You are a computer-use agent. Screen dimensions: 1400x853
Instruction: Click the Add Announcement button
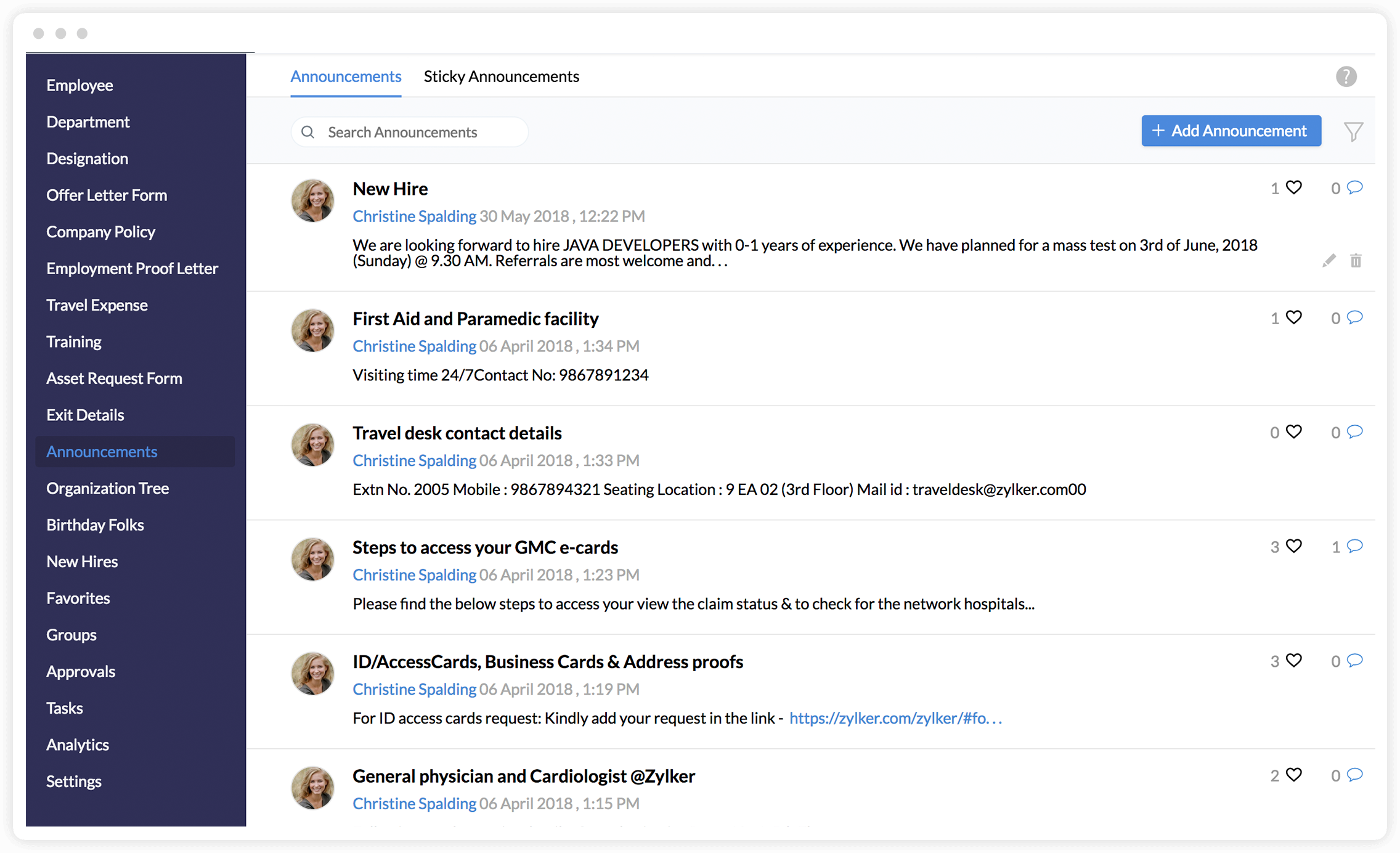tap(1231, 131)
